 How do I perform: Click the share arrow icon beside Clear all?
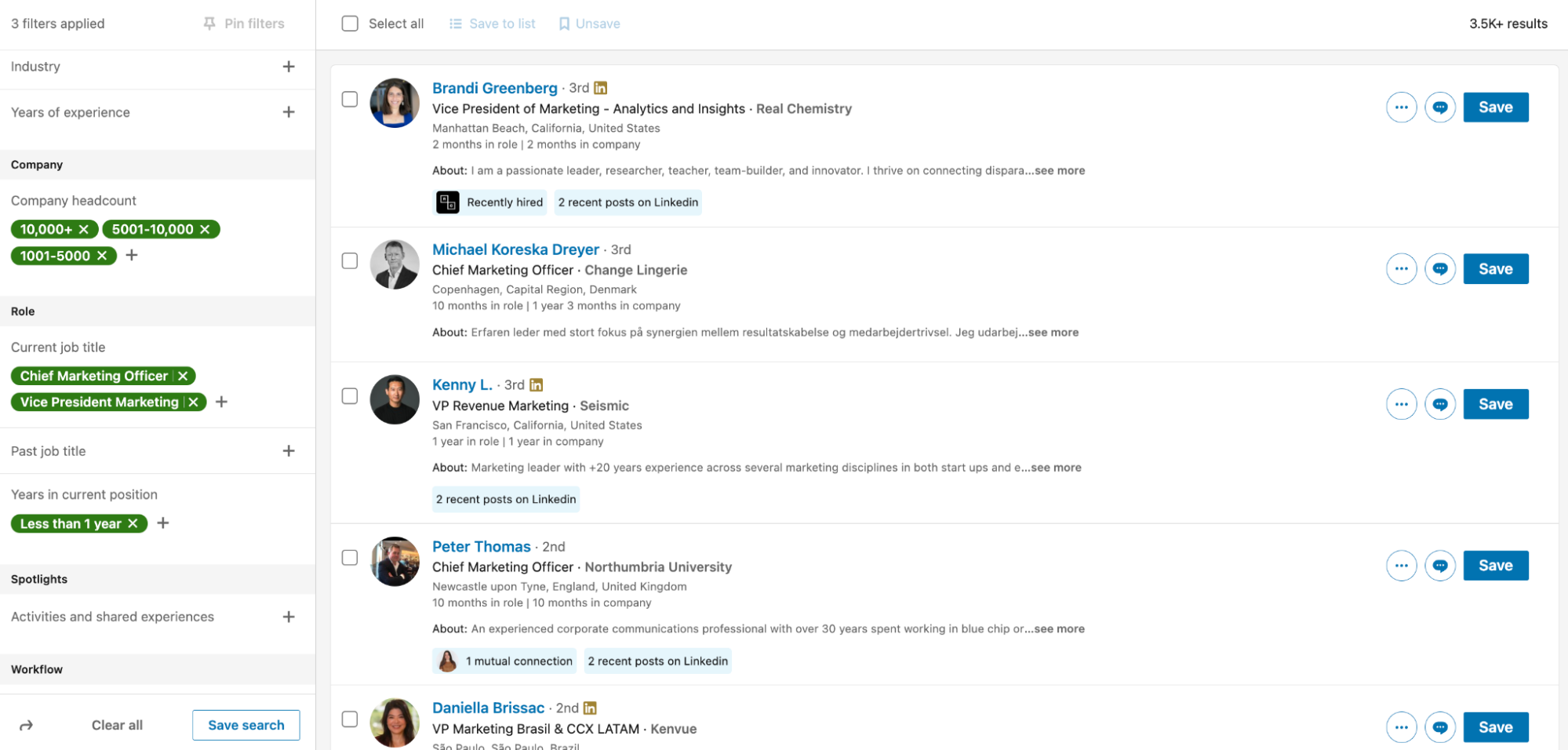26,726
